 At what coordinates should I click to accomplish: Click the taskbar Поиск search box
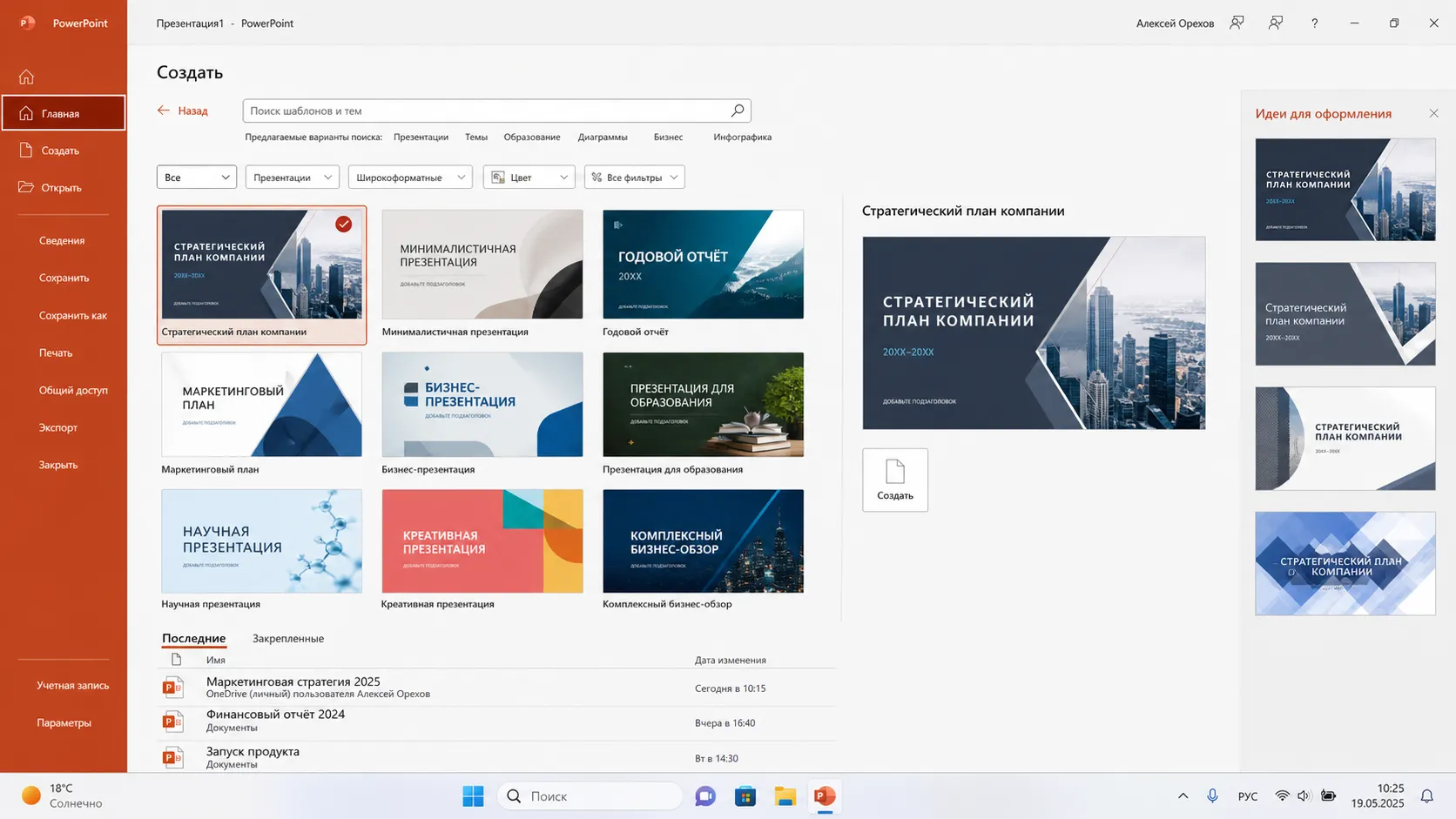tap(590, 796)
